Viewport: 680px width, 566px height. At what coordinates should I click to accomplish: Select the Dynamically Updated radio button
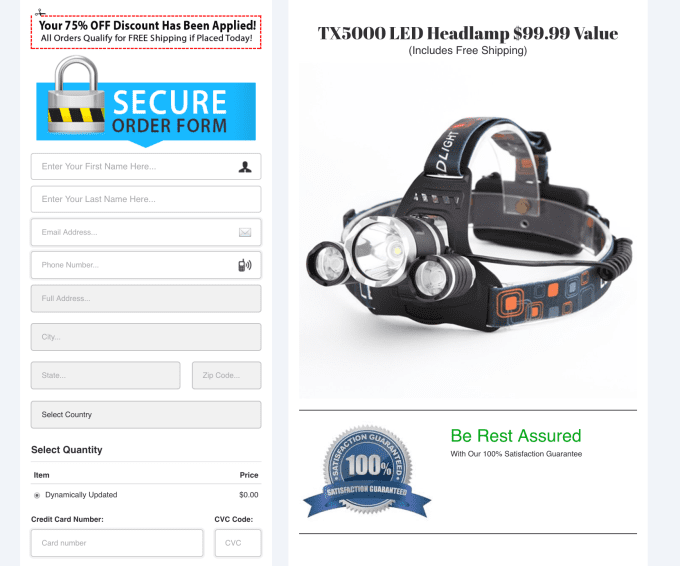[x=37, y=495]
